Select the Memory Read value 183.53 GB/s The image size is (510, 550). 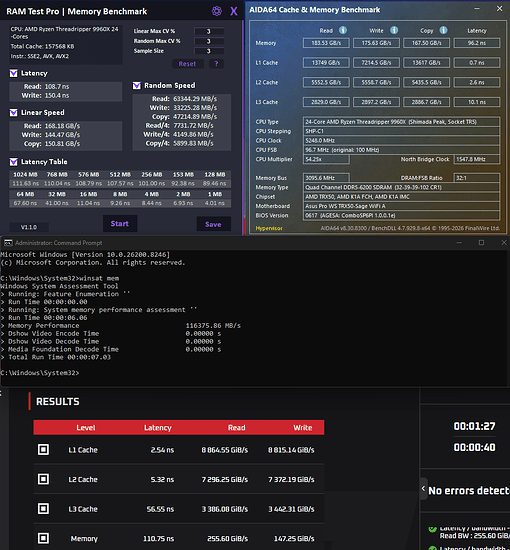(x=326, y=43)
